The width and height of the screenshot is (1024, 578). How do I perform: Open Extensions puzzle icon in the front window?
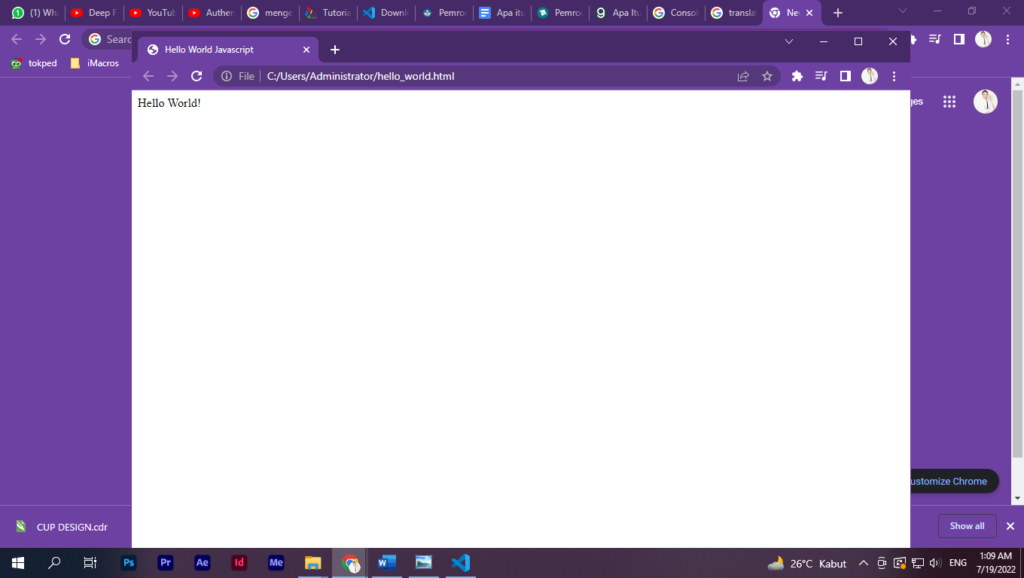click(797, 76)
